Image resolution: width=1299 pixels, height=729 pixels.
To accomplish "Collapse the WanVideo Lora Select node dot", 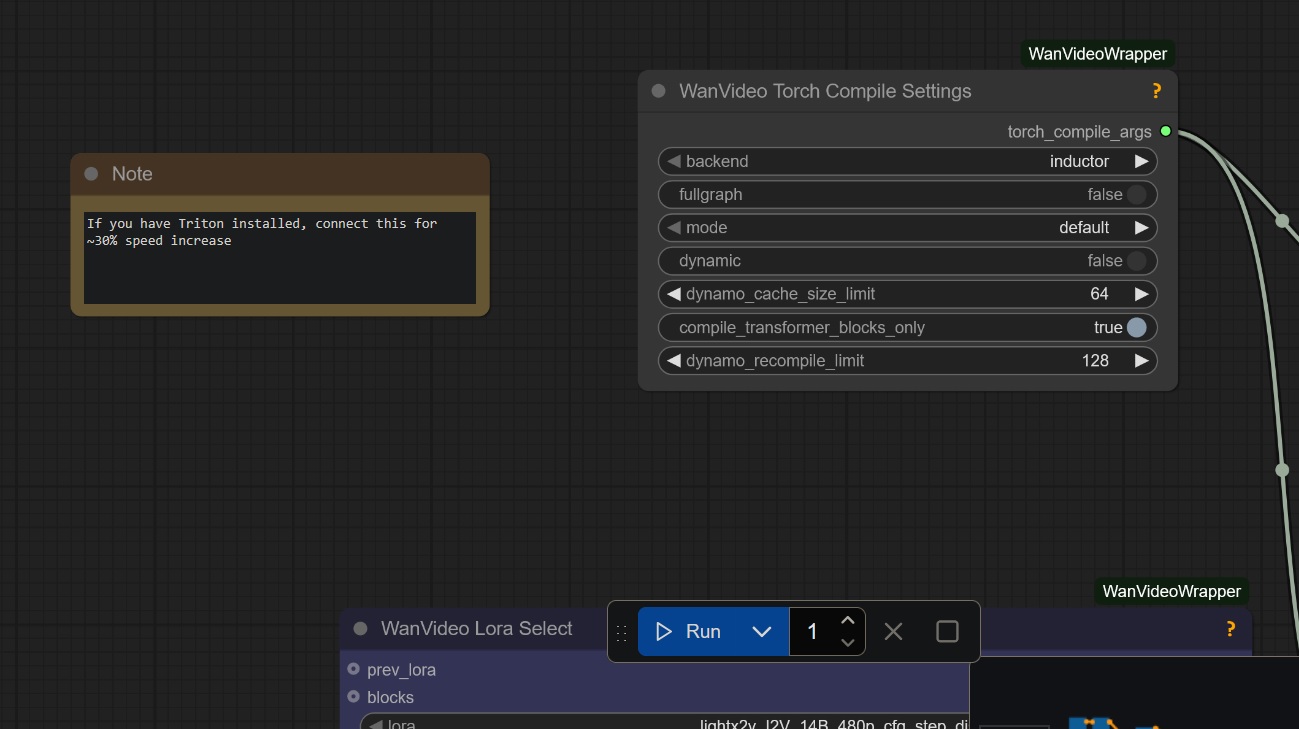I will 360,629.
